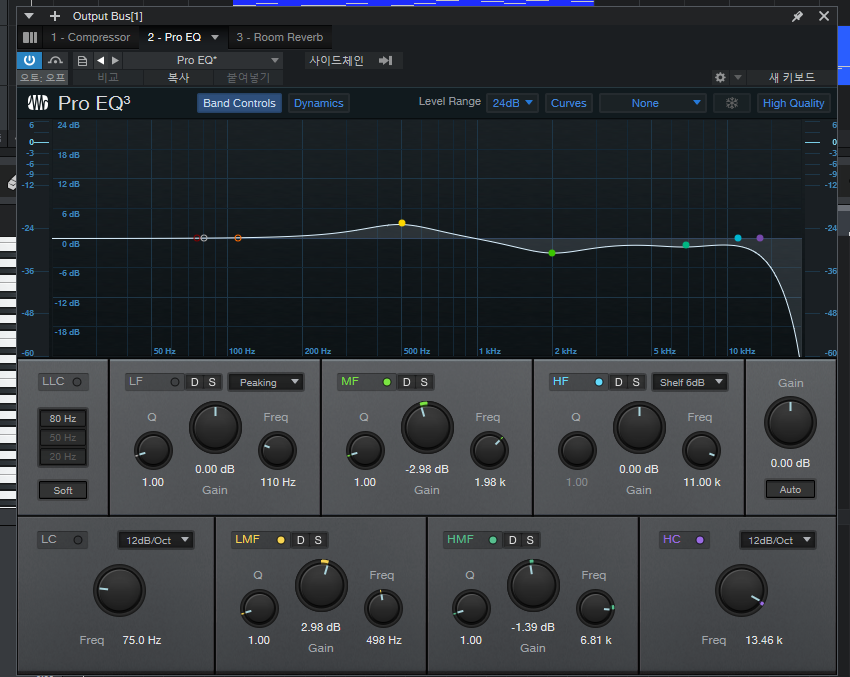Click the 복사 copy button
Screen dimensions: 850x677
(178, 78)
